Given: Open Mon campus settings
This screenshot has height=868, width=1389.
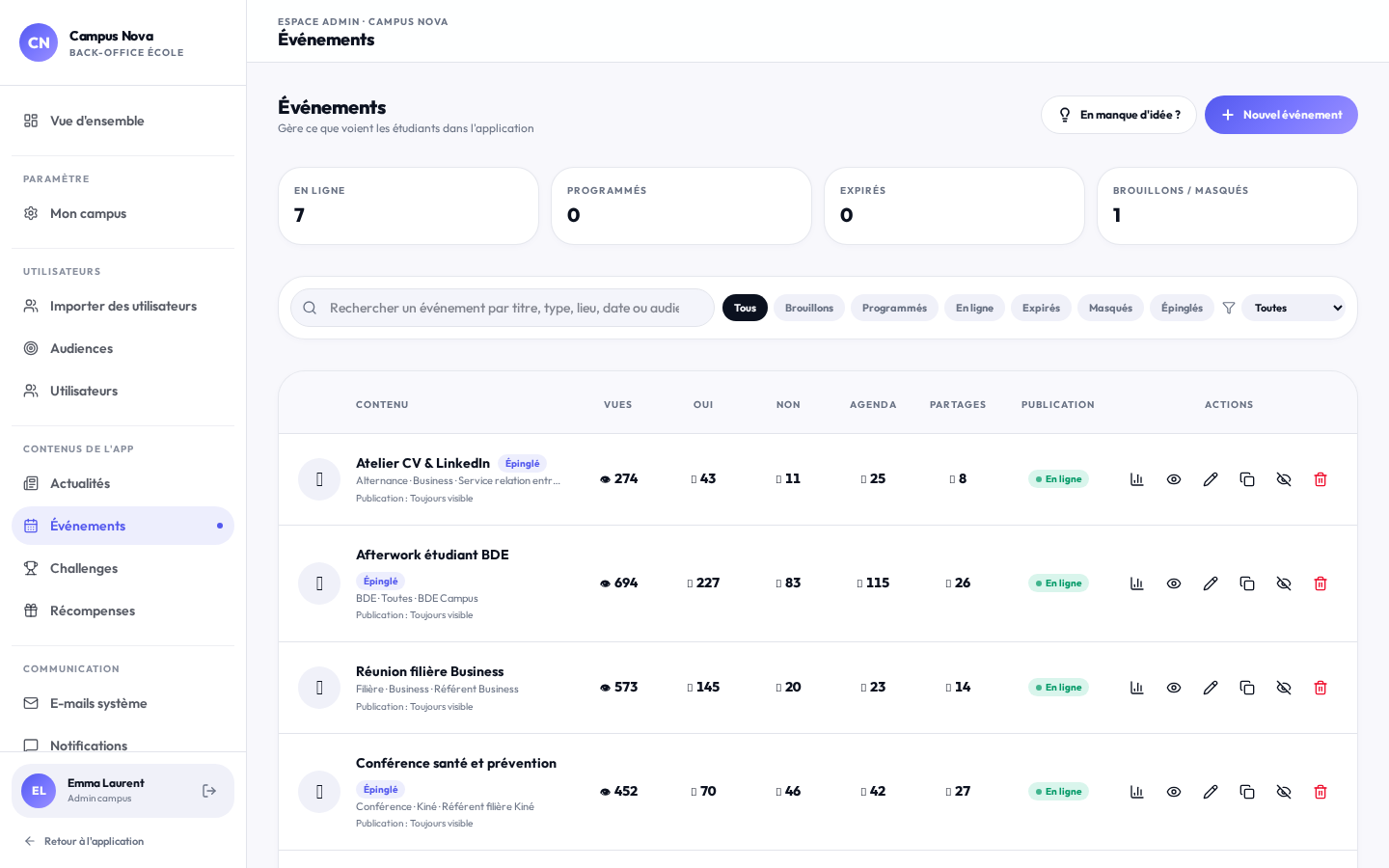Looking at the screenshot, I should pos(123,213).
